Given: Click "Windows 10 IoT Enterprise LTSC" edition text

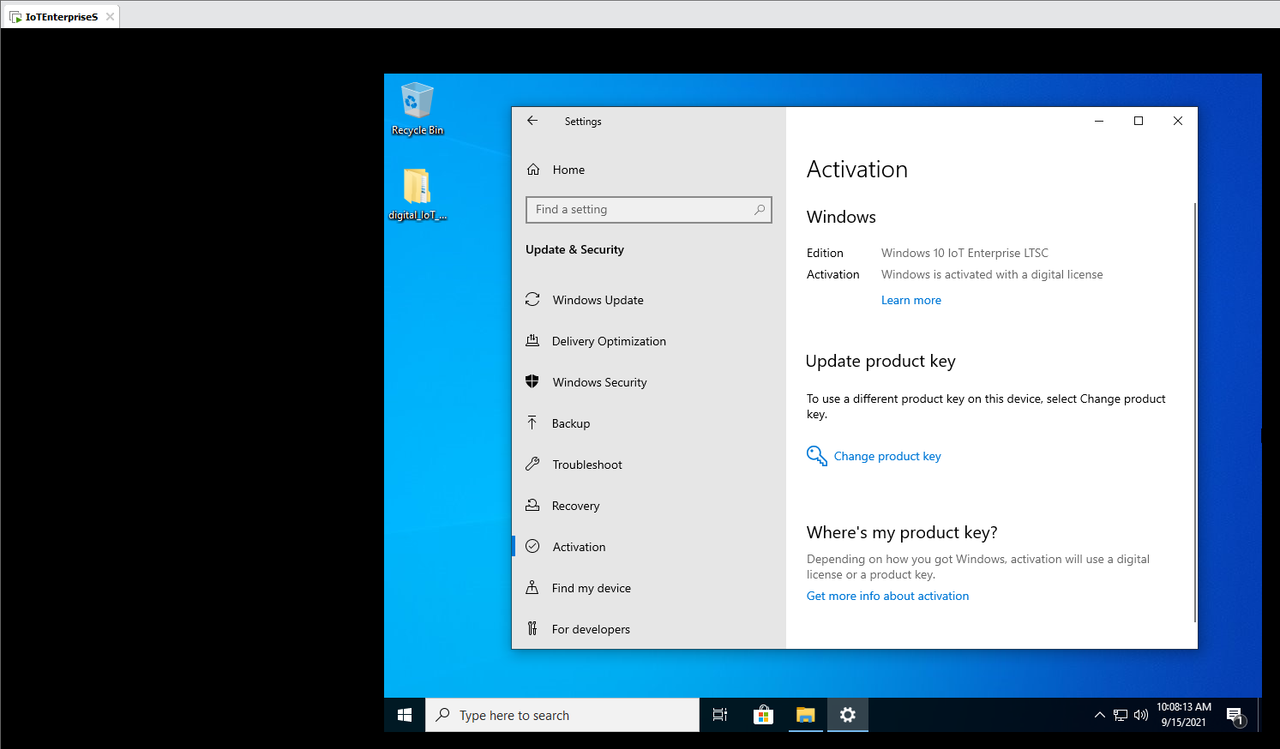Looking at the screenshot, I should (x=965, y=253).
